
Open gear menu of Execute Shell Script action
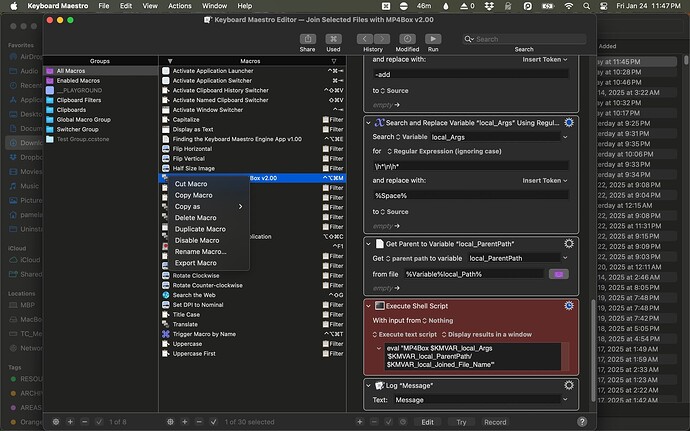[x=569, y=306]
